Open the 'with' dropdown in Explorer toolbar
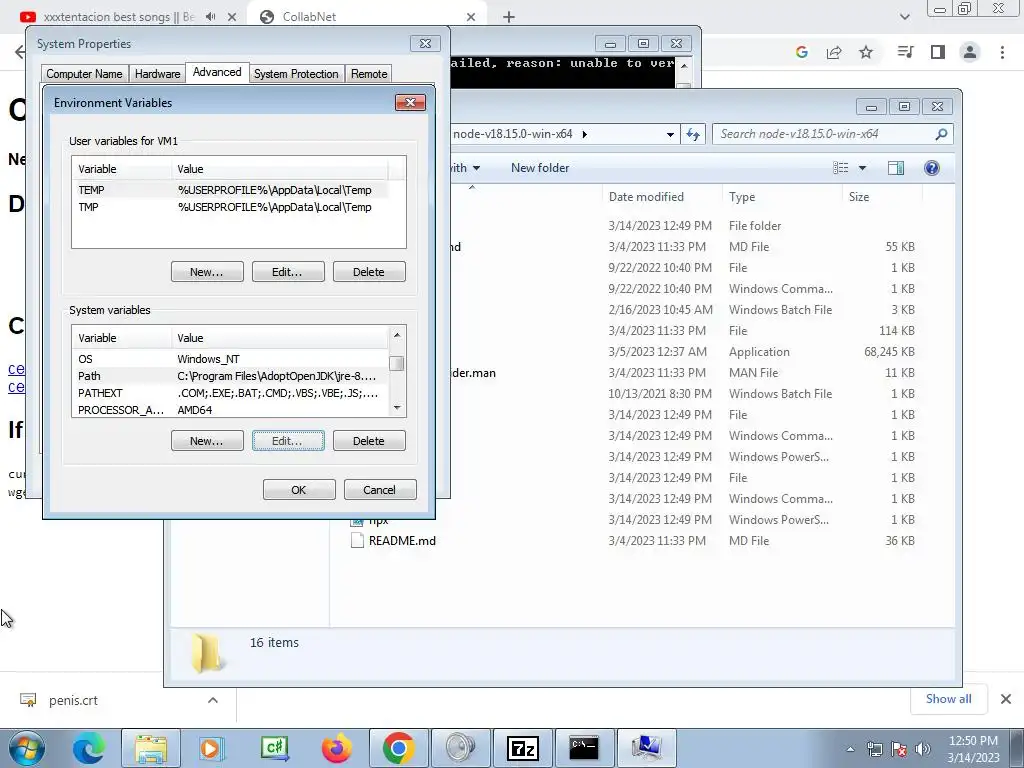Screen dimensions: 1024x768 465,168
